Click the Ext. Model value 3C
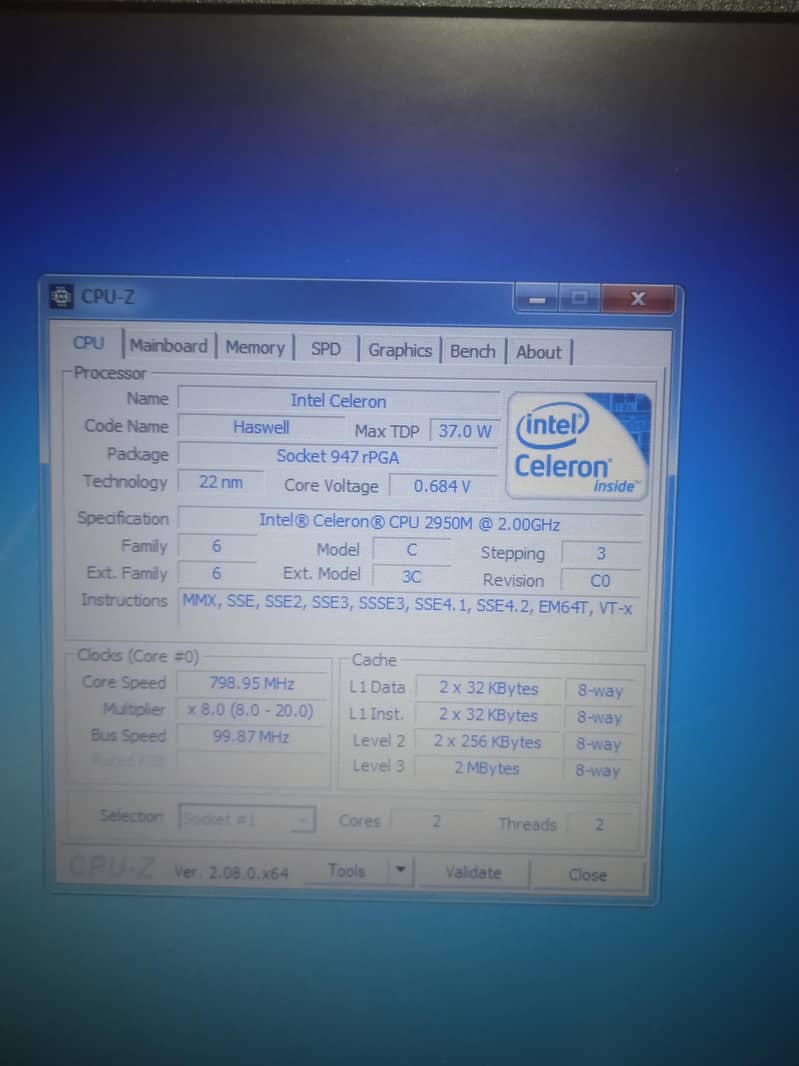Screen dimensions: 799x1066 (411, 577)
